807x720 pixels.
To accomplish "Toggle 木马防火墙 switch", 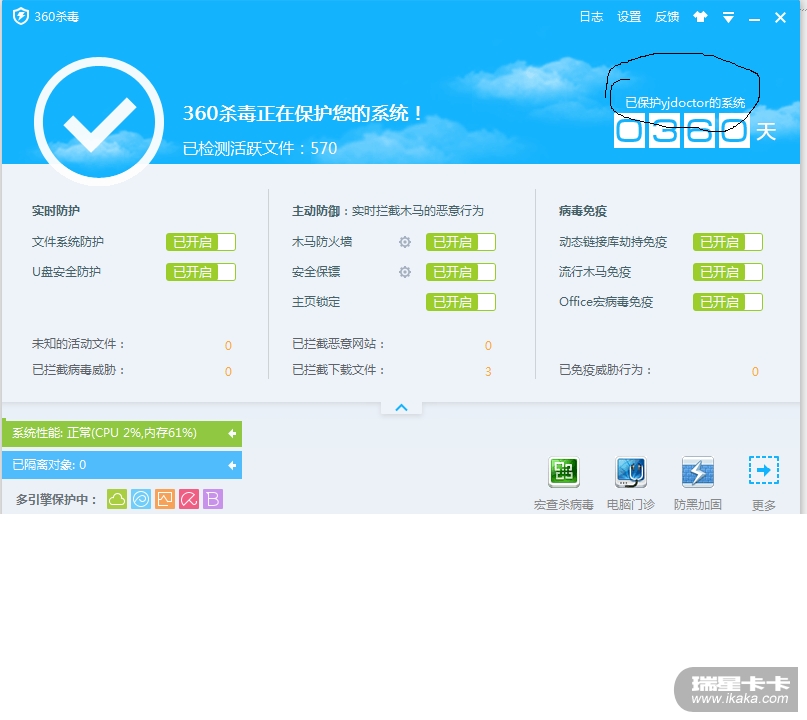I will coord(461,242).
